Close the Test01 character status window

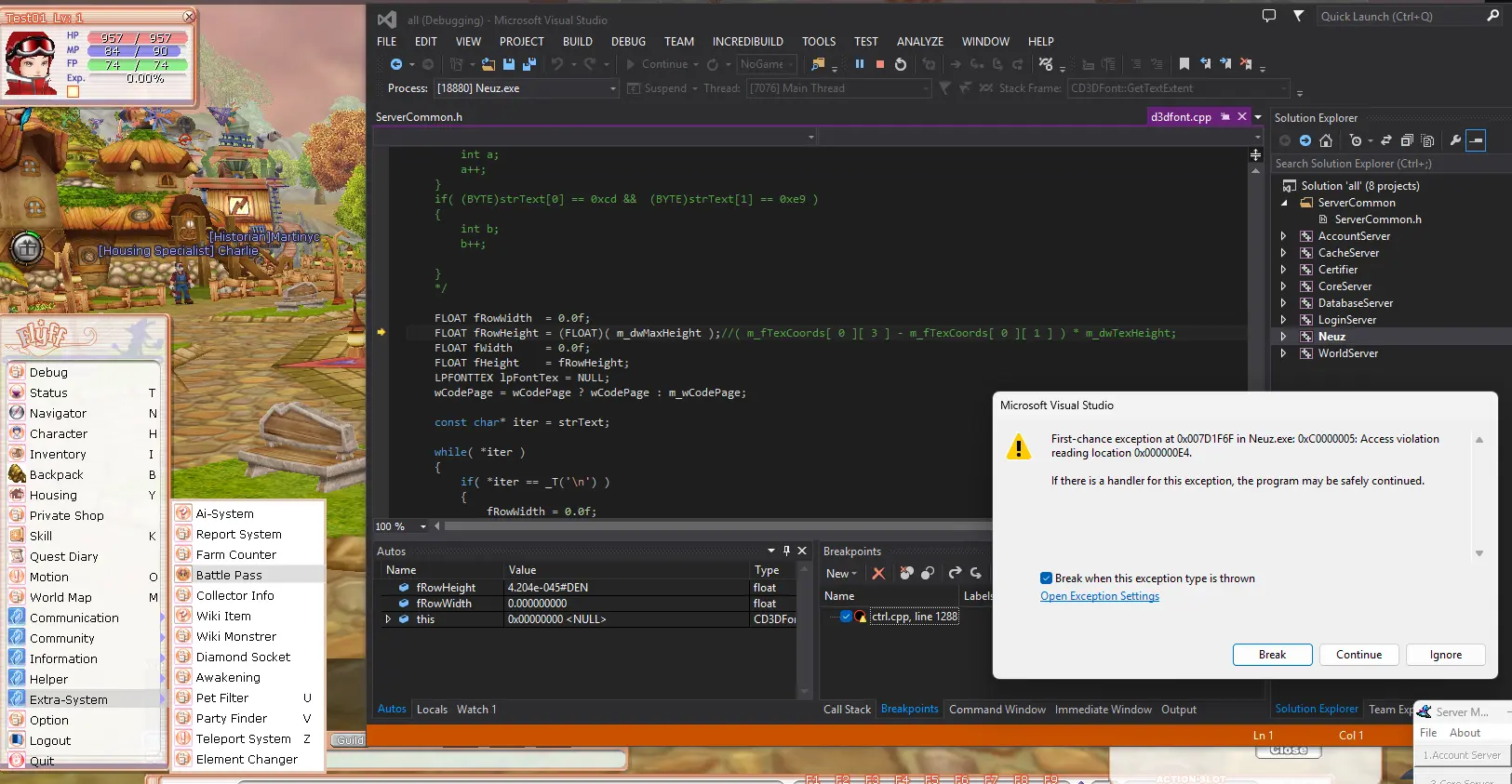click(189, 16)
